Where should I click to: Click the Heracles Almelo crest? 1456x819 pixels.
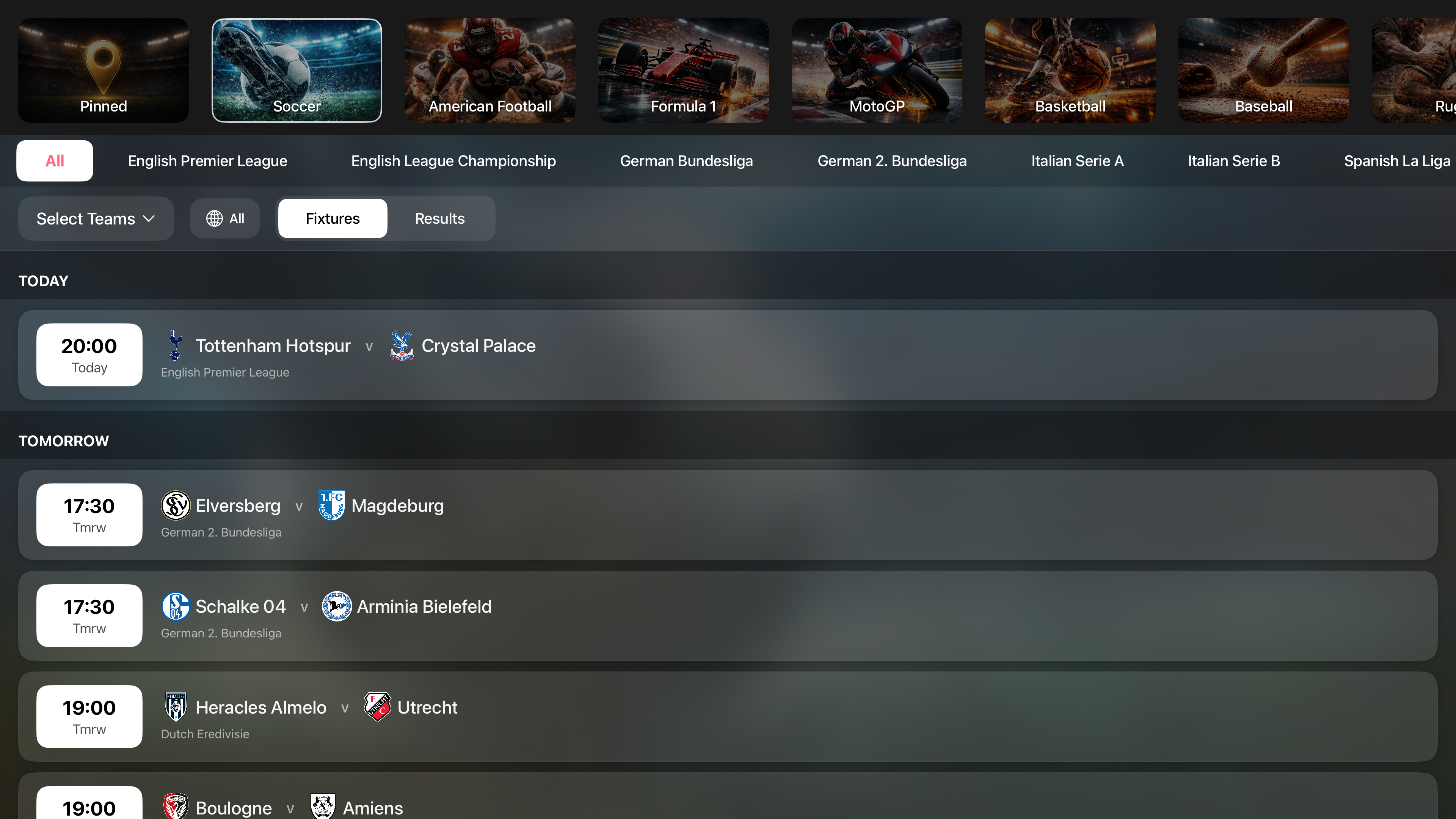(x=176, y=707)
